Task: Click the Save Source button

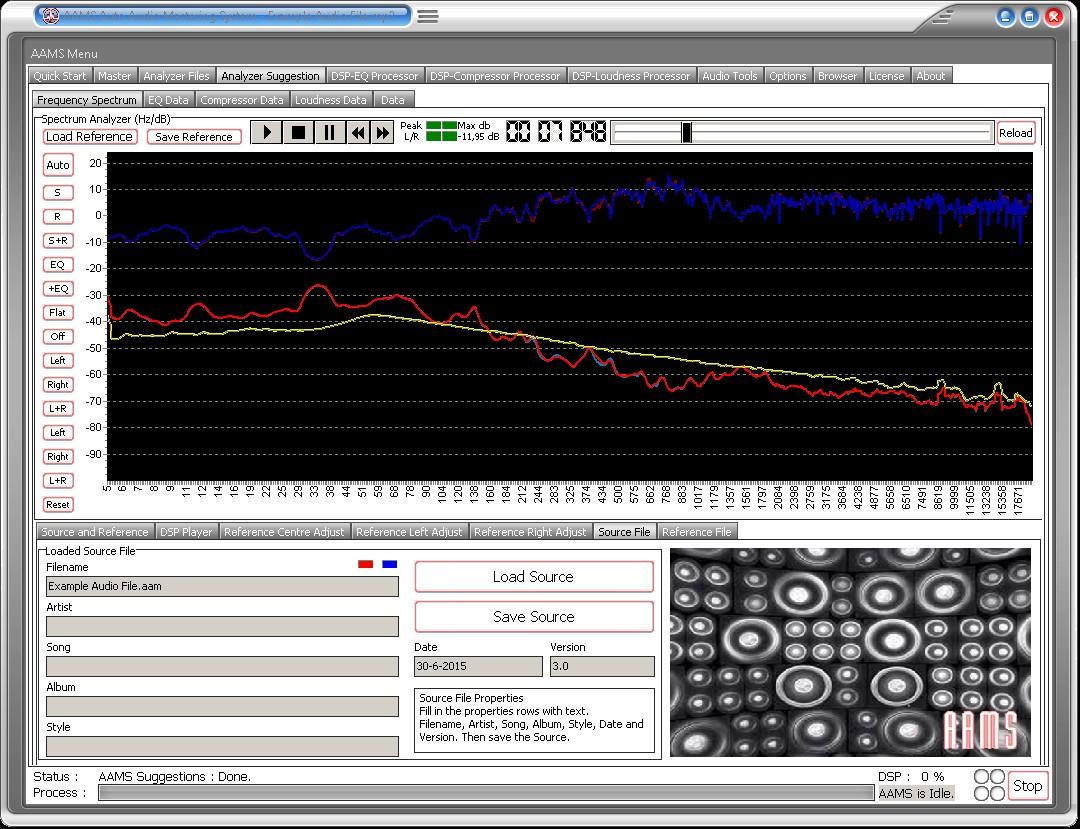Action: click(x=534, y=616)
